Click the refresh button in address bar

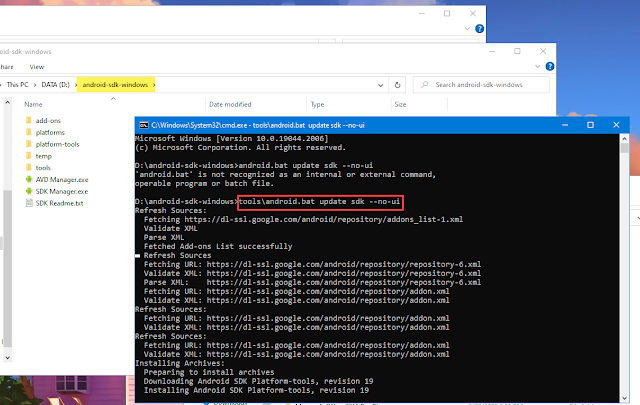[397, 85]
